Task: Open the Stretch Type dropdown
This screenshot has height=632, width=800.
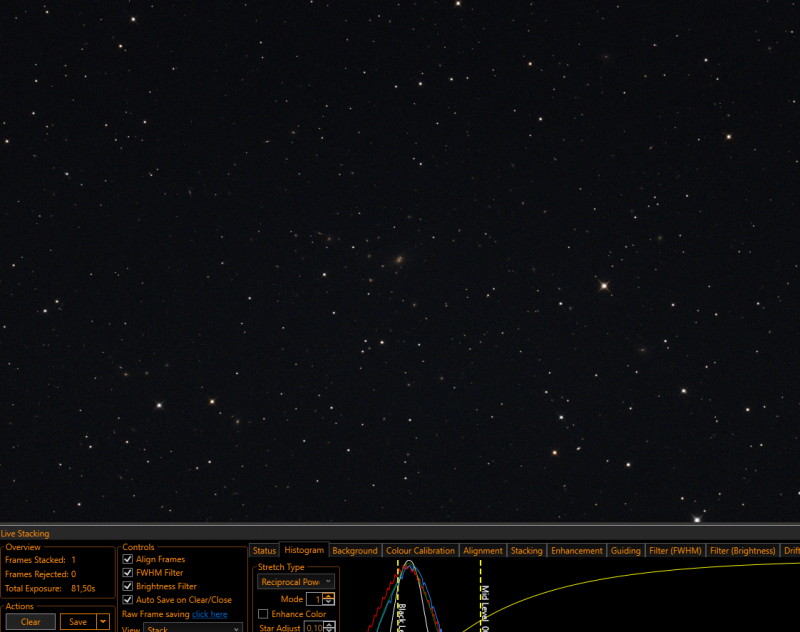Action: coord(296,582)
